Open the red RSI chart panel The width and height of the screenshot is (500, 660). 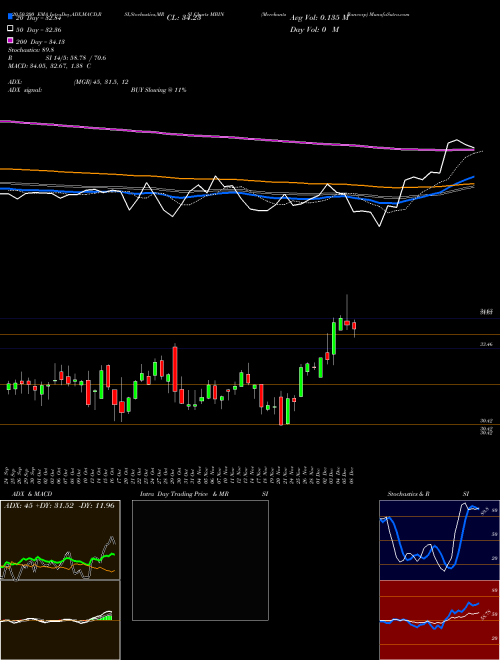tap(439, 620)
